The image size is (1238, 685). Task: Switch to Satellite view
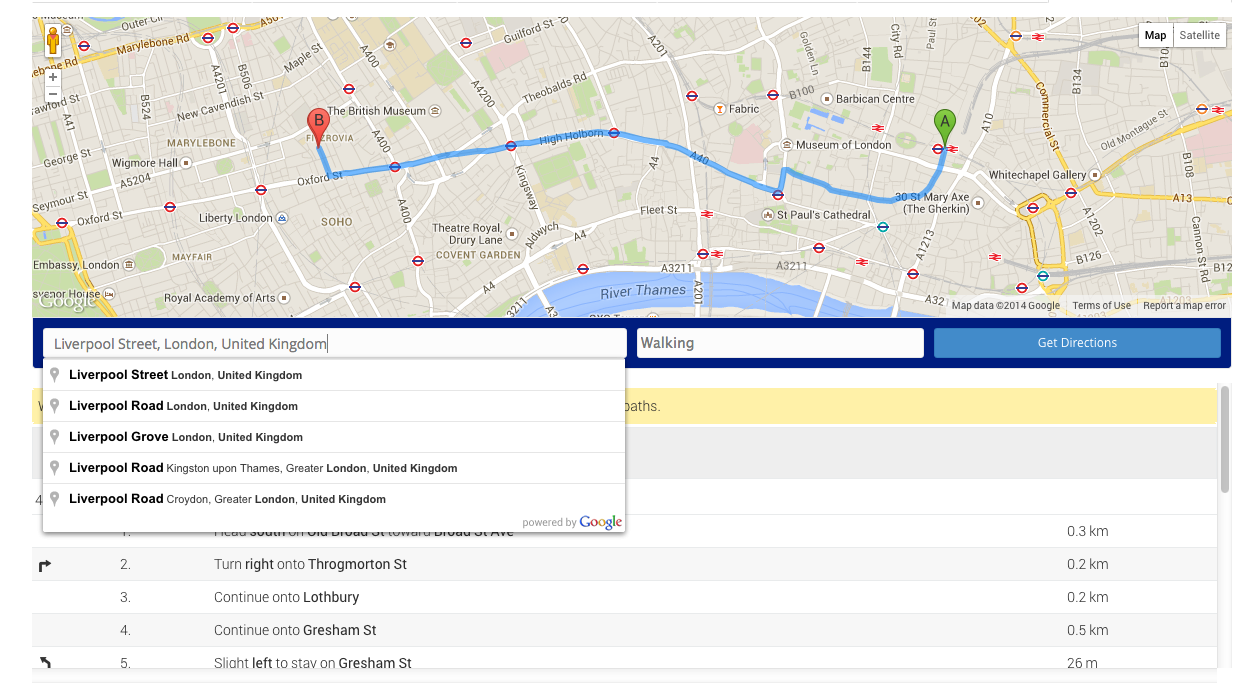[1199, 35]
